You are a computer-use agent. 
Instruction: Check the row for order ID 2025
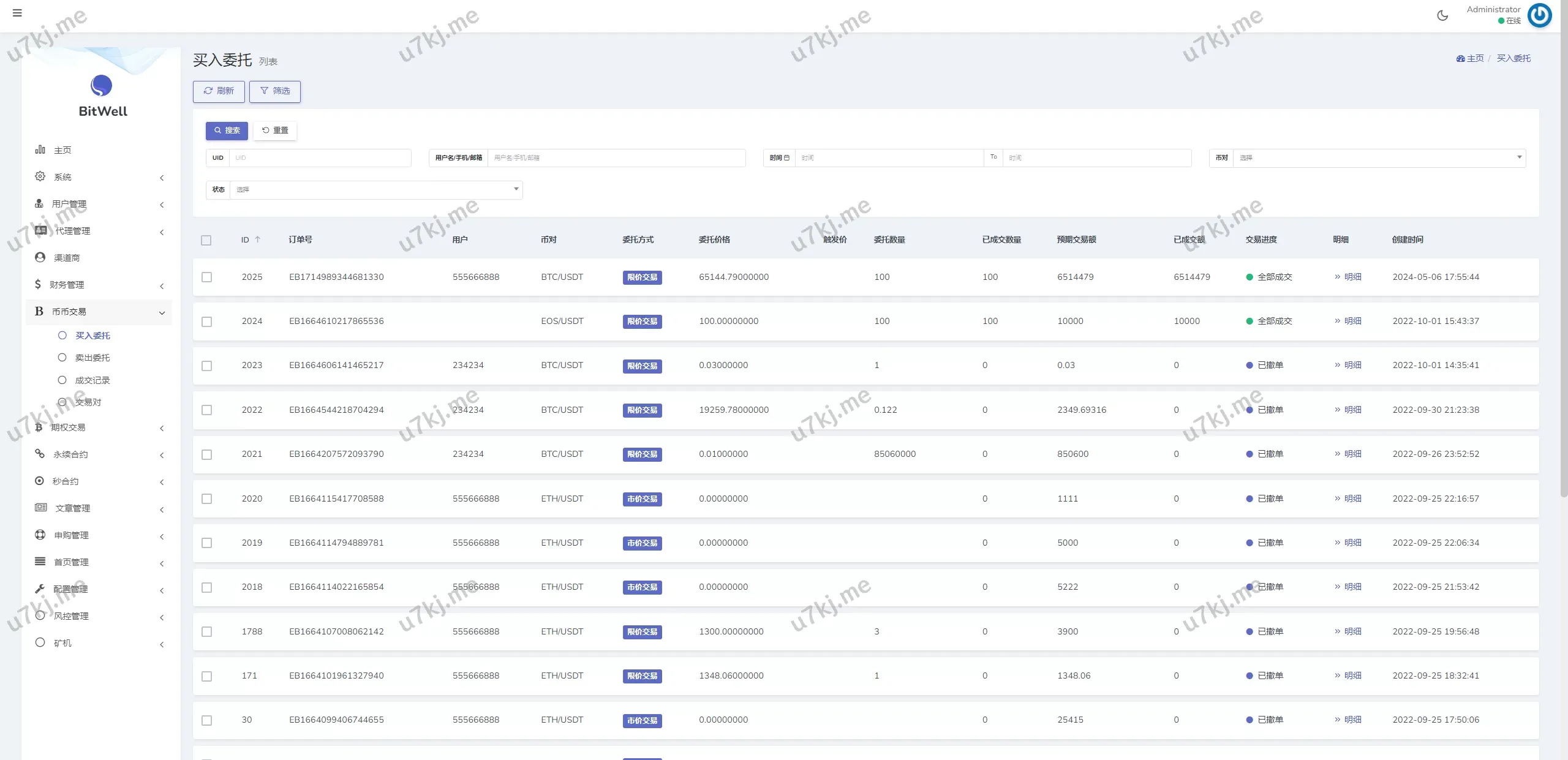click(x=206, y=277)
